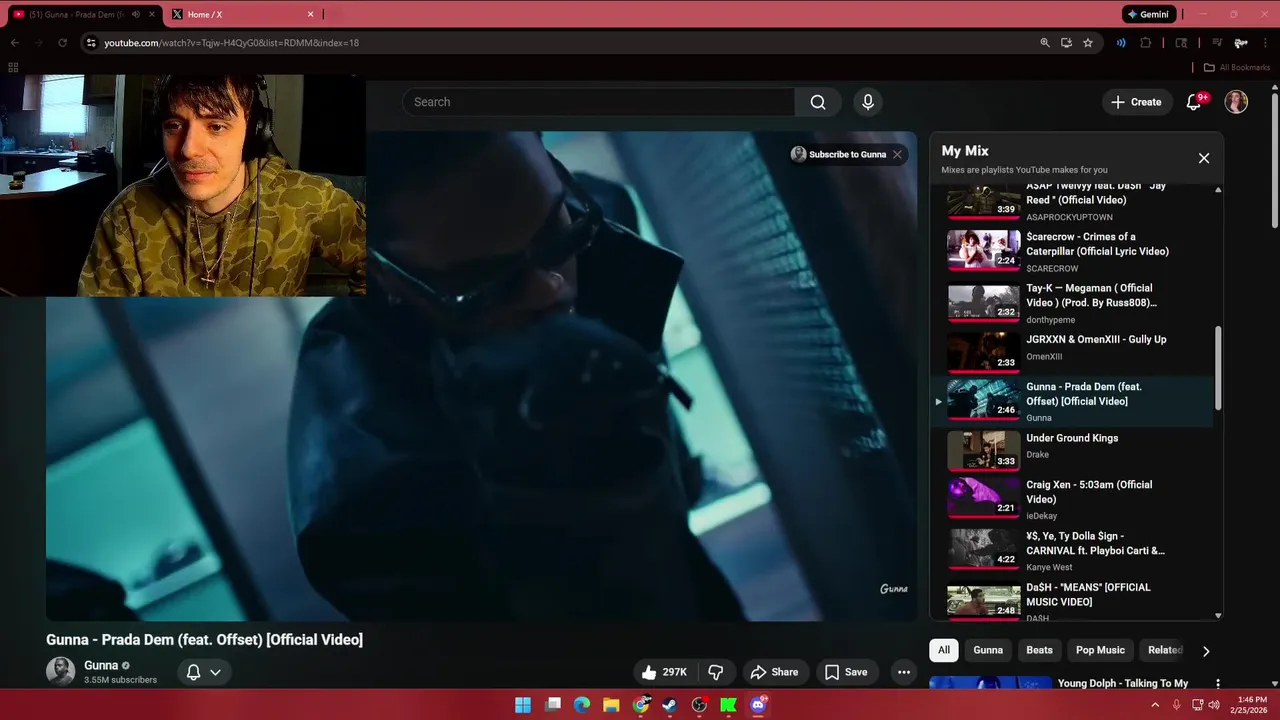1280x720 pixels.
Task: Select the Beats filter chip
Action: [x=1039, y=650]
